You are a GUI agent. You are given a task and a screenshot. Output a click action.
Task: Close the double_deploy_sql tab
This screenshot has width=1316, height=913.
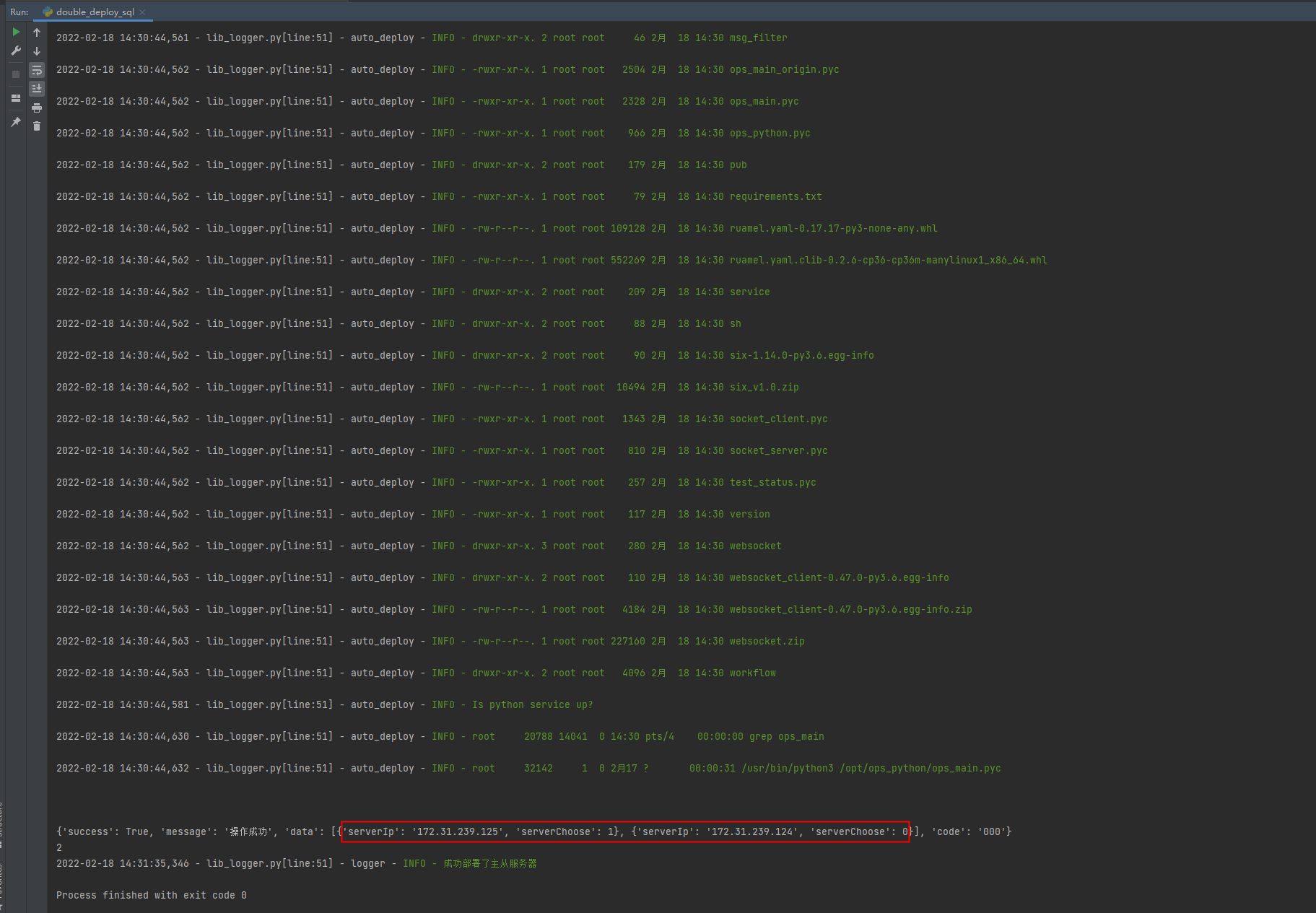coord(143,12)
